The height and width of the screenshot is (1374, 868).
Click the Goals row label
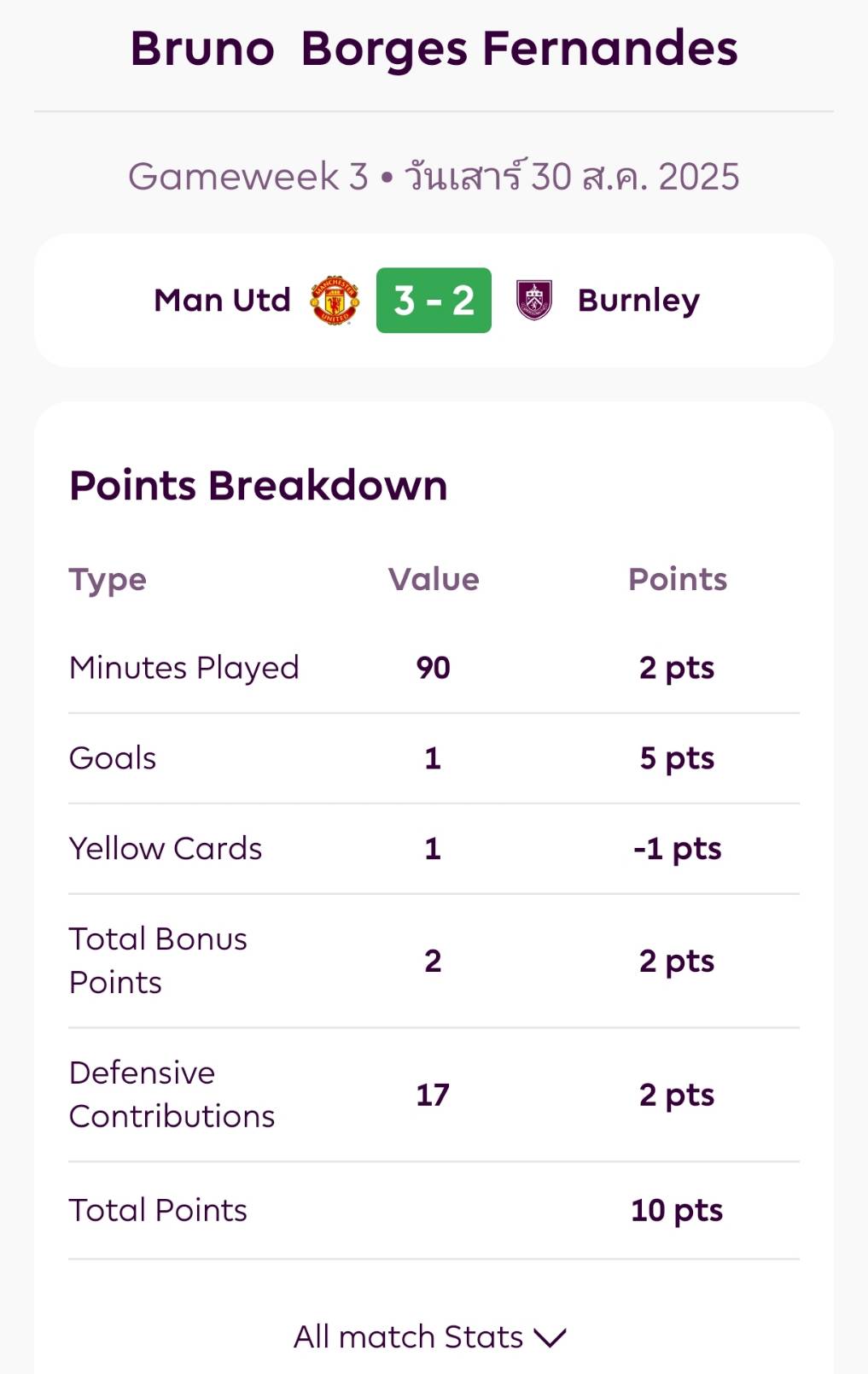(x=113, y=758)
